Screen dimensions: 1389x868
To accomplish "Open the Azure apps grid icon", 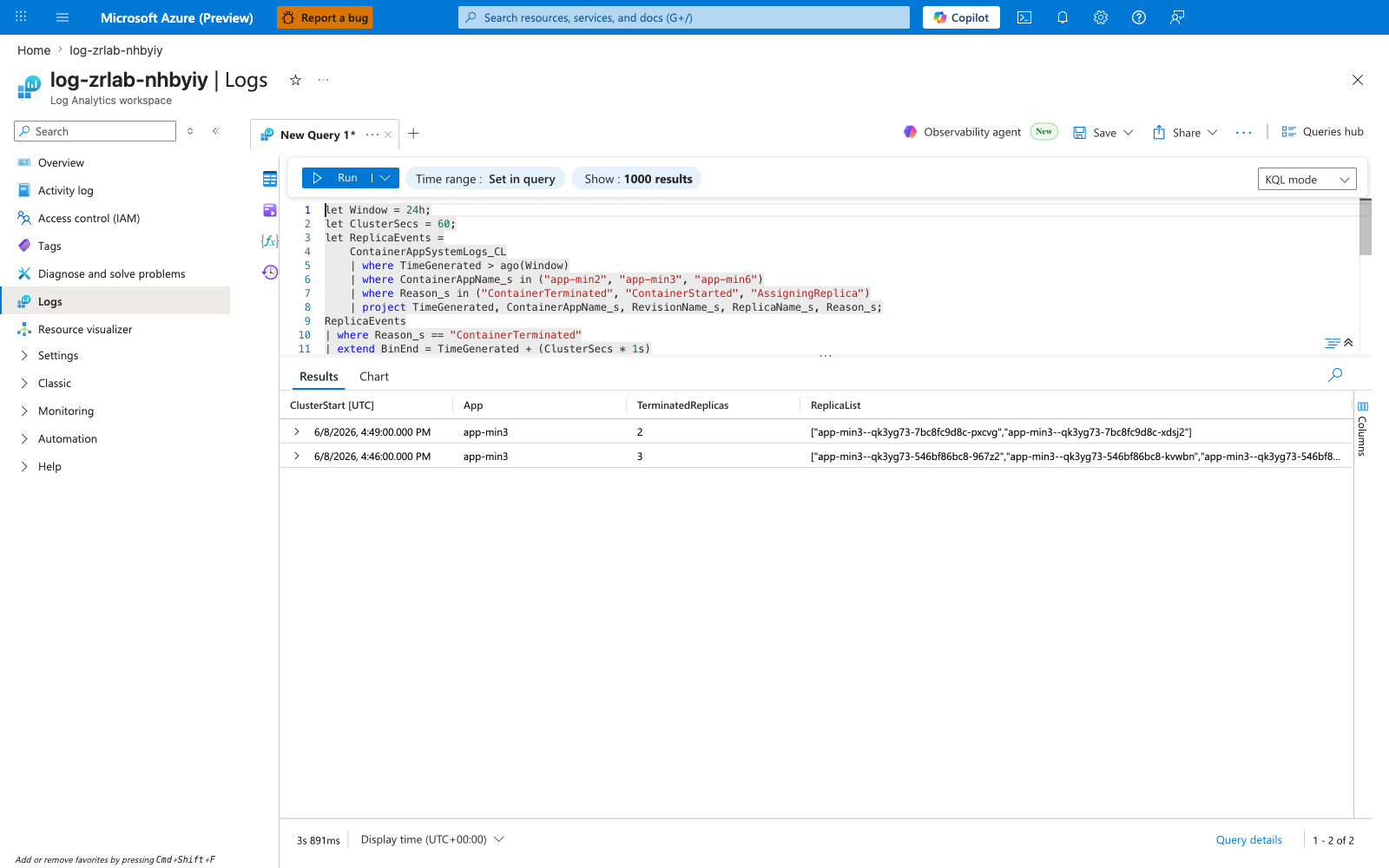I will click(21, 17).
